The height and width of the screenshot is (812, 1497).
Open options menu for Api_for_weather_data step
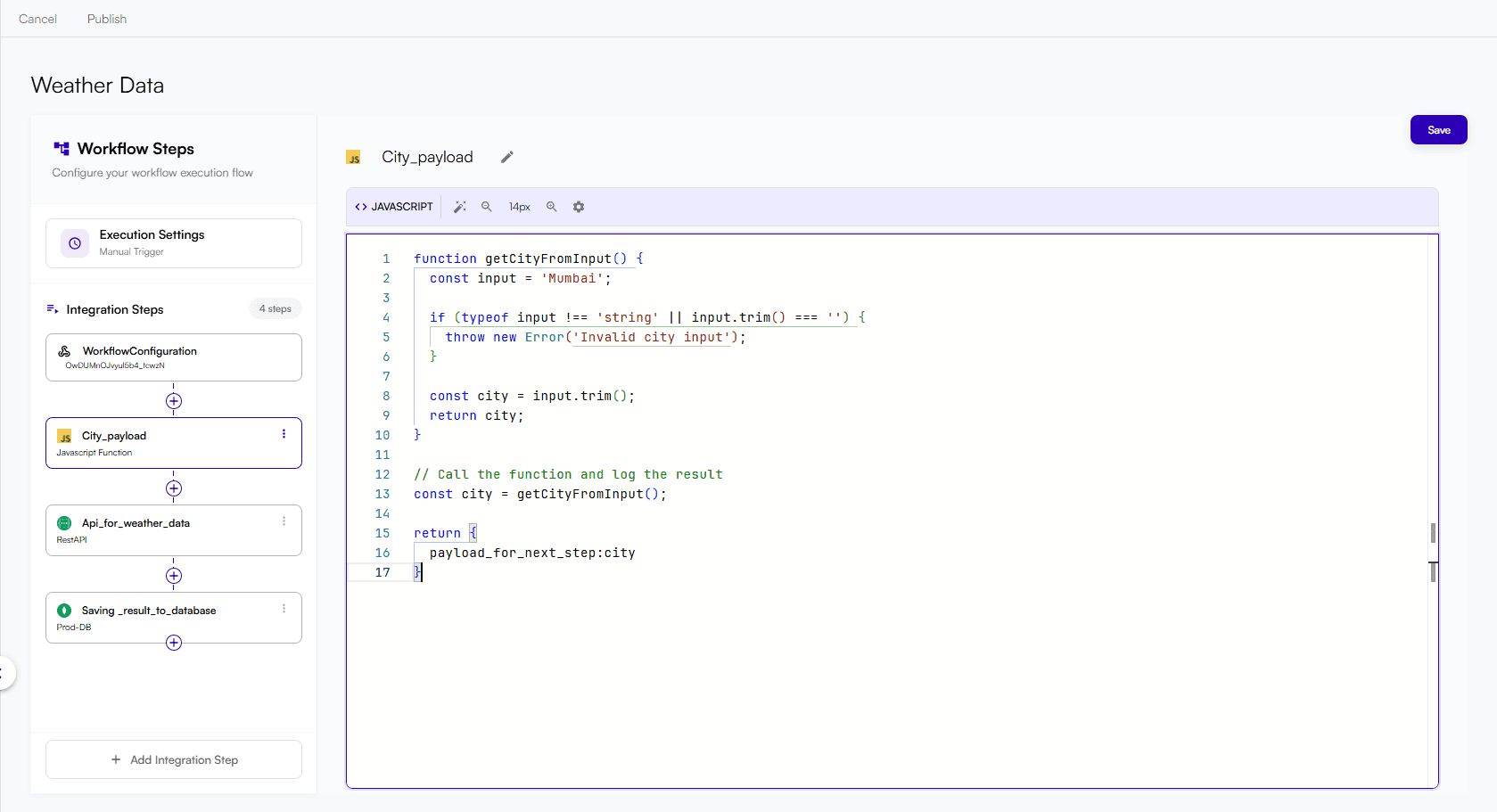click(x=284, y=521)
